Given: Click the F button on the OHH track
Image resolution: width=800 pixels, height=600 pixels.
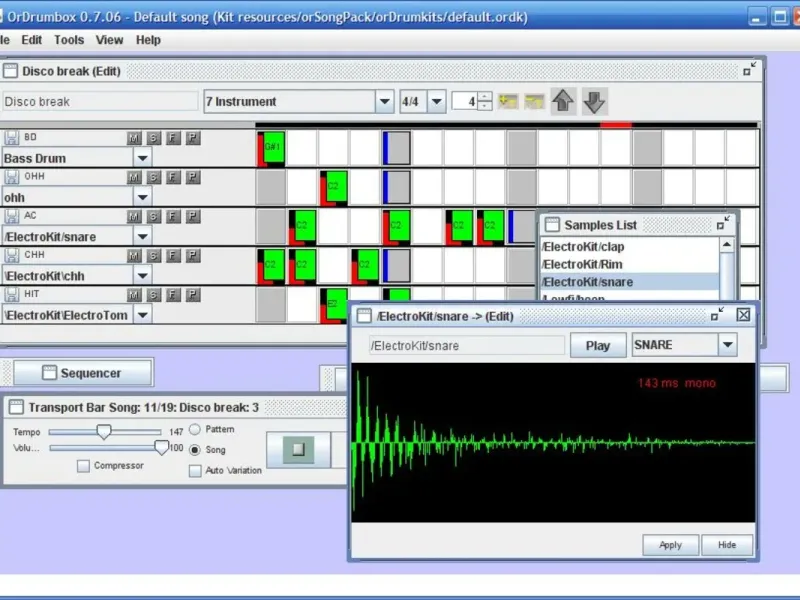Looking at the screenshot, I should coord(173,177).
